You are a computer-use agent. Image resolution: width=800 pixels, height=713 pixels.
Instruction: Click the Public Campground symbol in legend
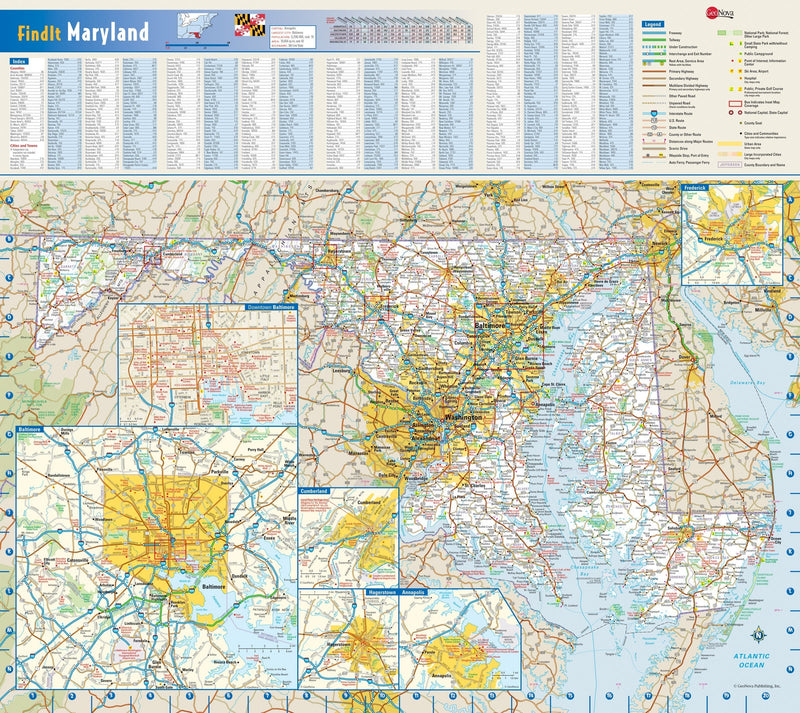[740, 54]
